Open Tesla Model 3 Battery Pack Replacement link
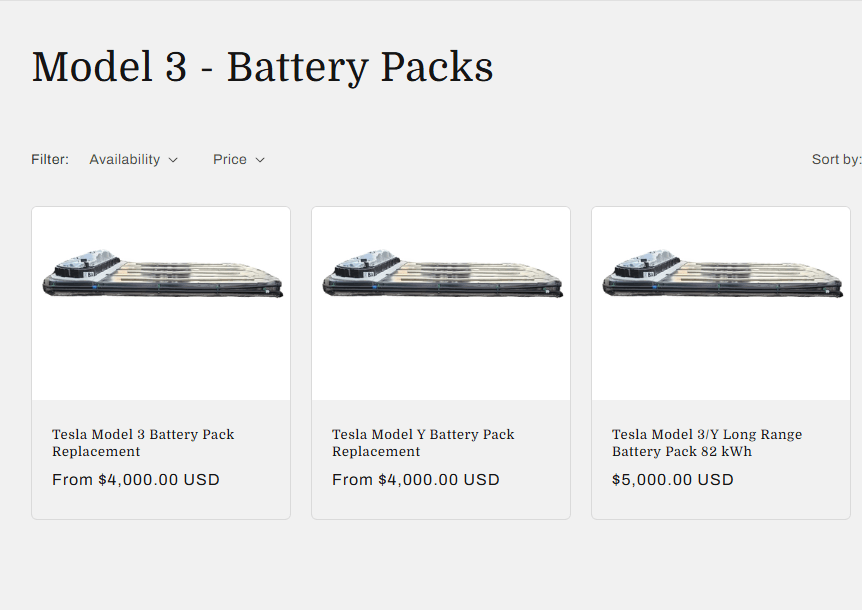Viewport: 862px width, 610px height. pos(143,443)
